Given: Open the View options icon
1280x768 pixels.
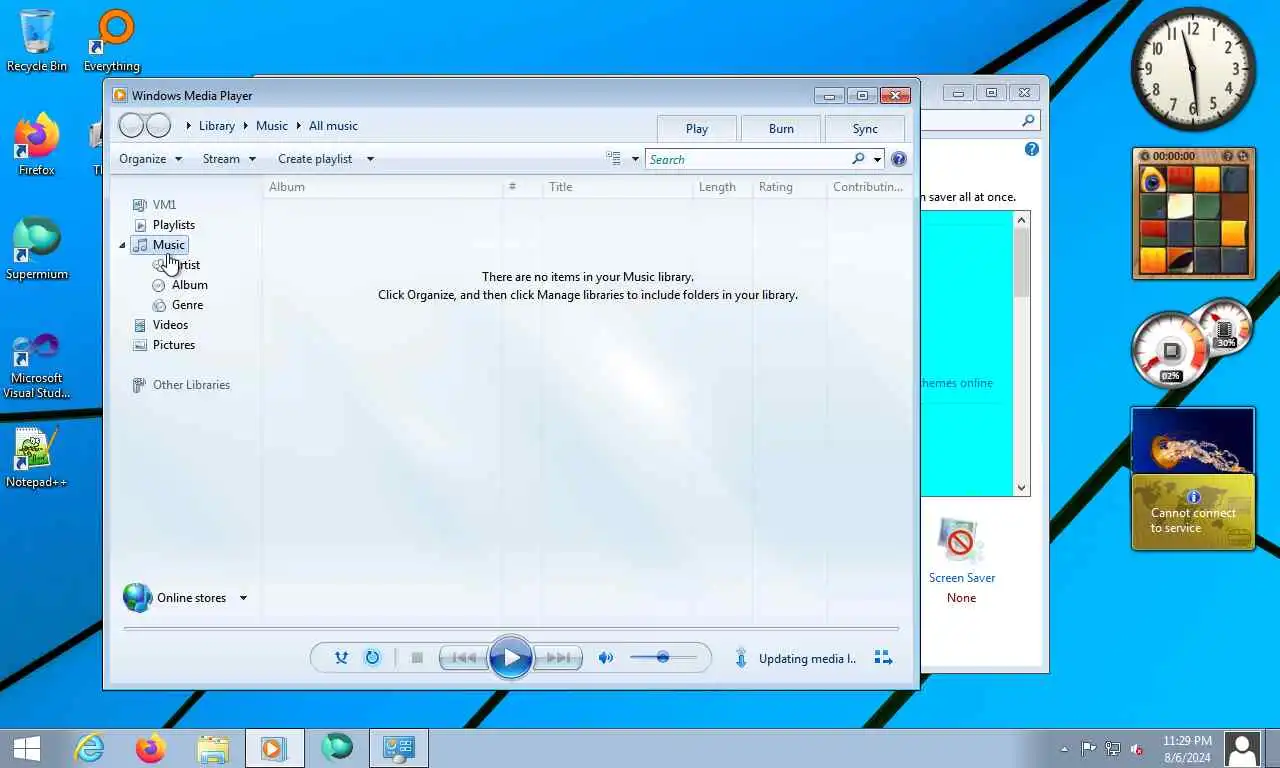Looking at the screenshot, I should point(614,159).
